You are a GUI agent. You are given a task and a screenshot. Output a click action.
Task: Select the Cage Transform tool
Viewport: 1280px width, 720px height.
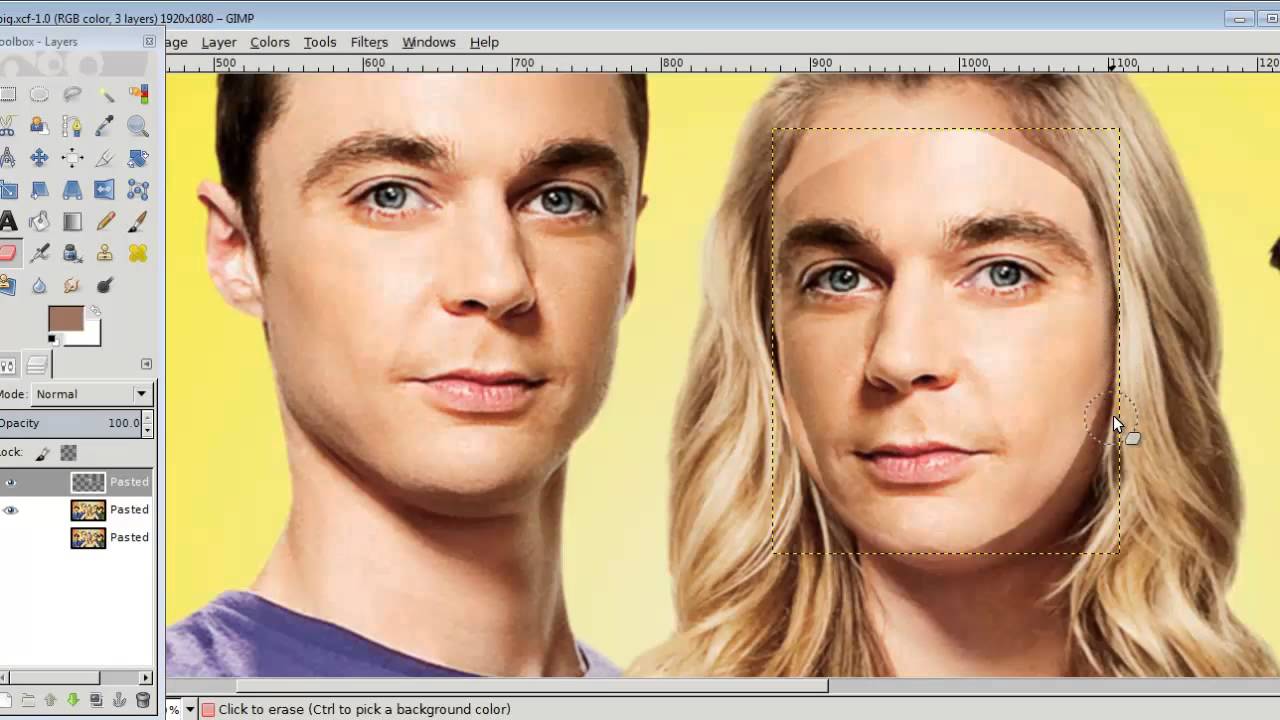(138, 190)
